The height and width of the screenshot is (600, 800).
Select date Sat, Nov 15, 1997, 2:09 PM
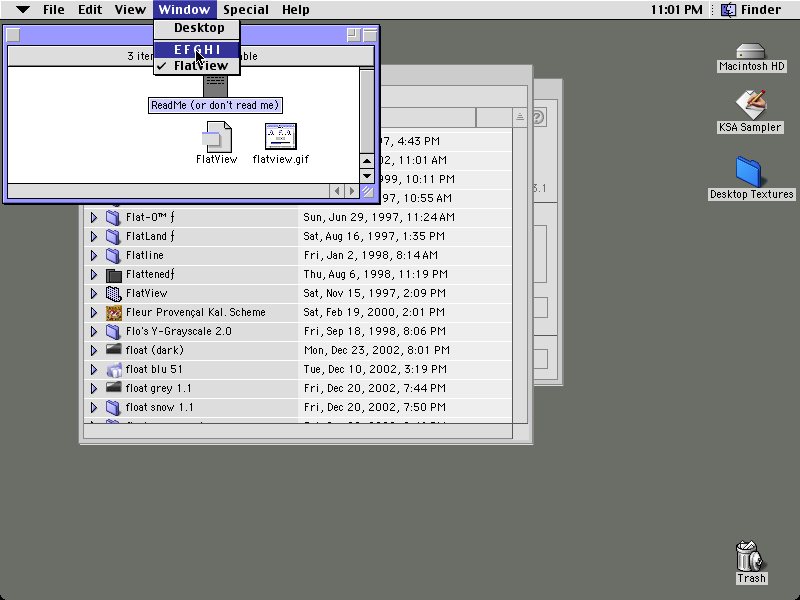click(x=376, y=293)
